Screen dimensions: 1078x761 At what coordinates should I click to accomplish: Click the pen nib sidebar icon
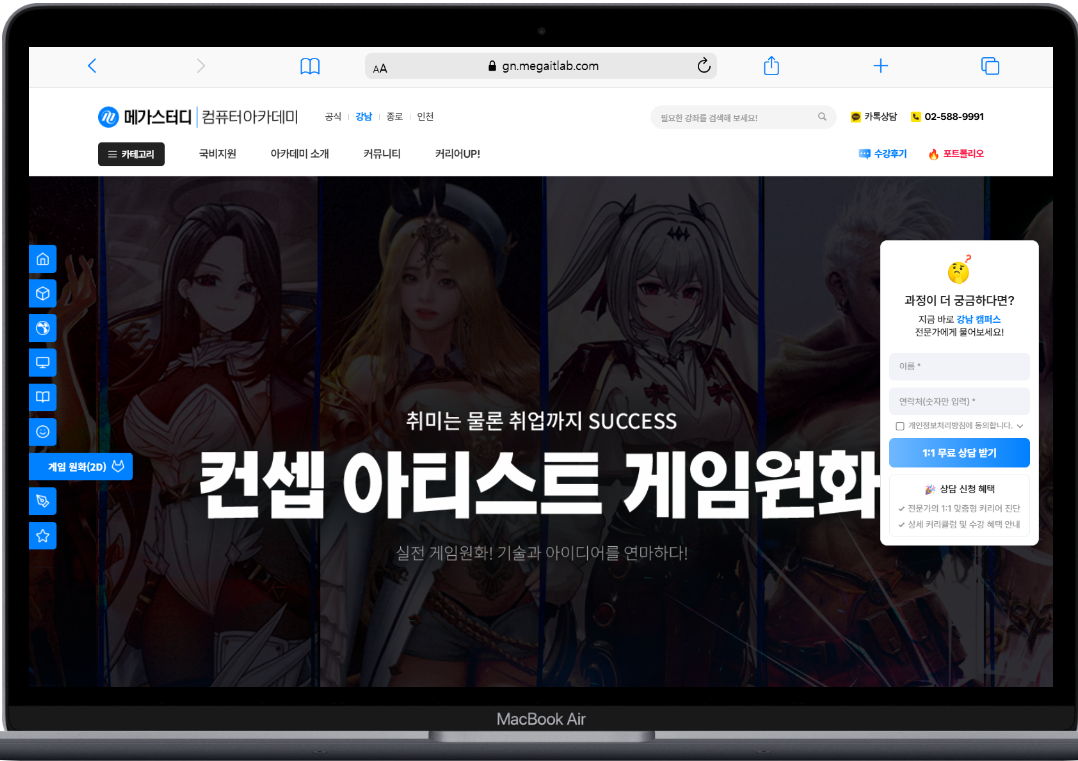point(42,500)
